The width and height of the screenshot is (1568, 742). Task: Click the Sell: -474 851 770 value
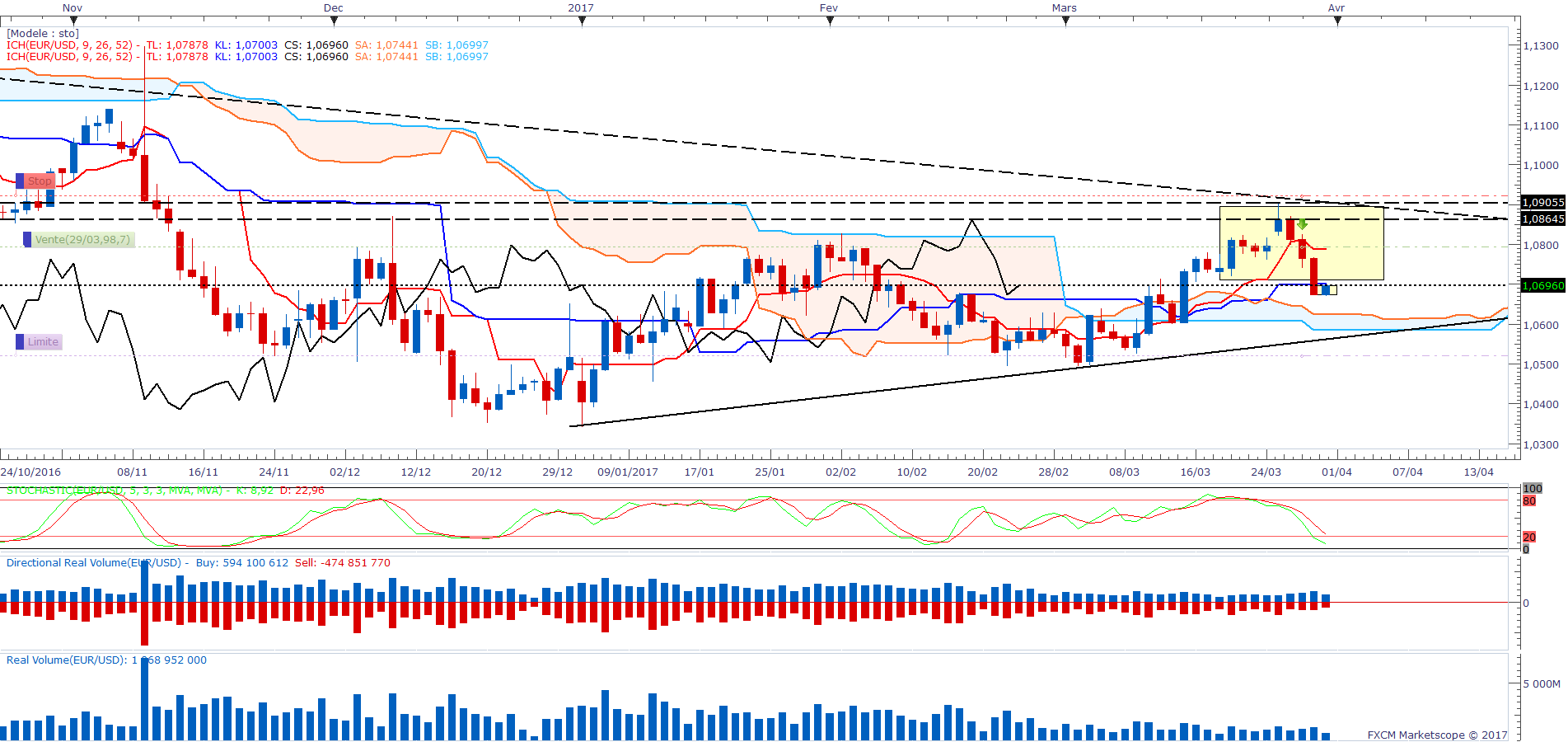pyautogui.click(x=343, y=563)
